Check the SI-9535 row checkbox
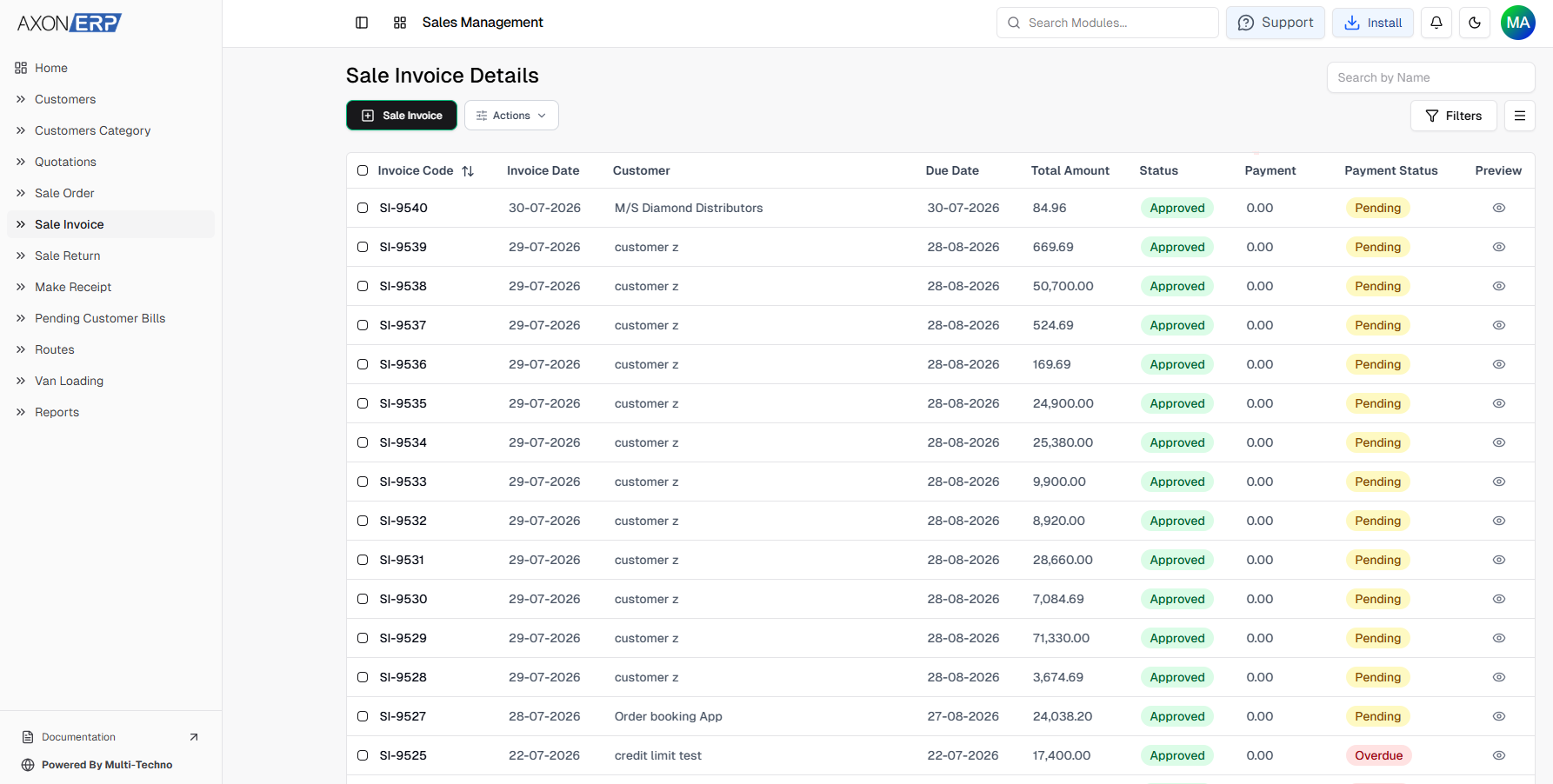Image resolution: width=1553 pixels, height=784 pixels. (363, 403)
